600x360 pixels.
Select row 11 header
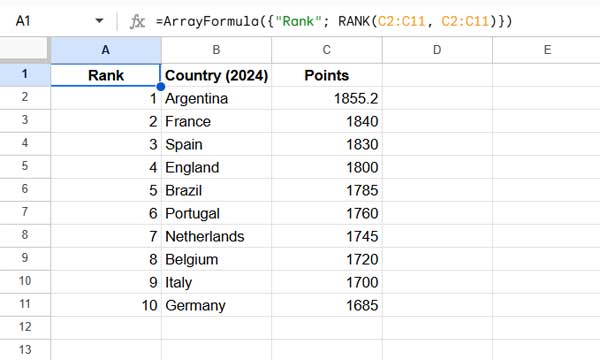tap(25, 305)
